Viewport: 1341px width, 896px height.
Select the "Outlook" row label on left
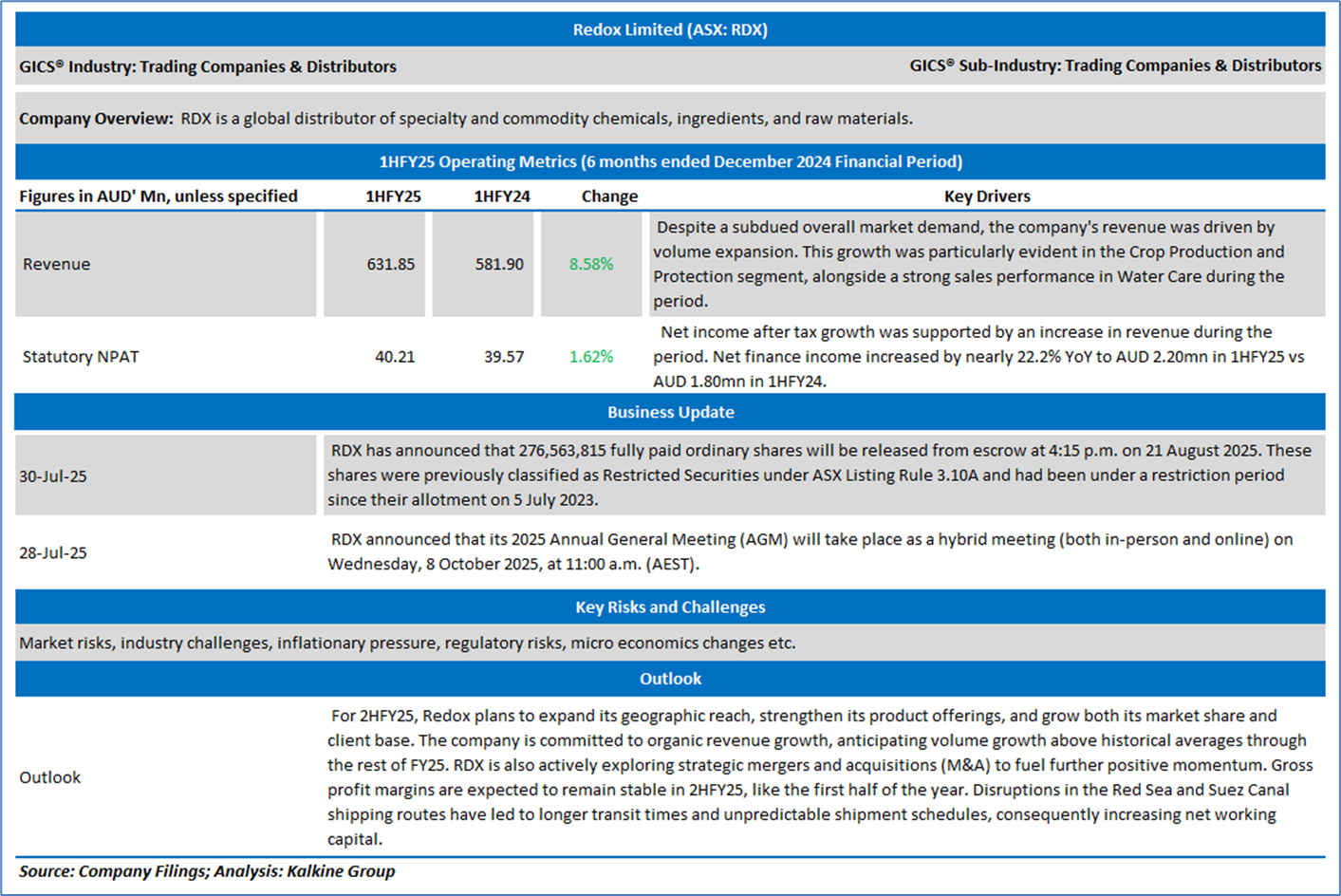pos(50,777)
